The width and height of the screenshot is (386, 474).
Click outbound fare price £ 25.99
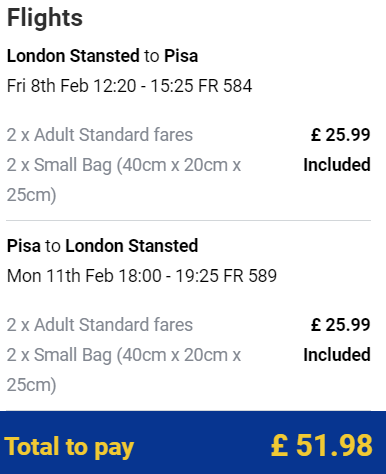pos(340,135)
